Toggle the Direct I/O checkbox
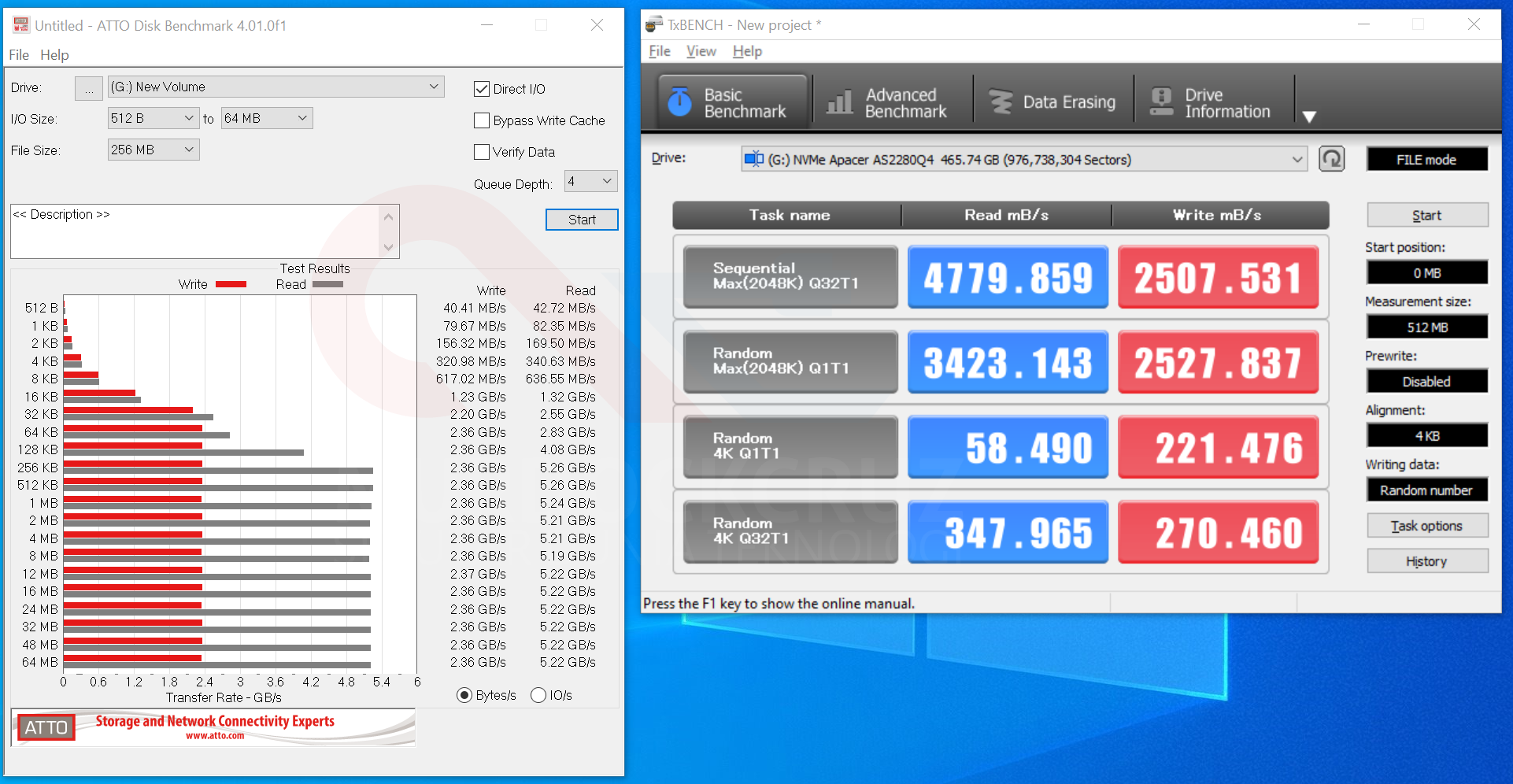The height and width of the screenshot is (784, 1513). click(x=482, y=89)
